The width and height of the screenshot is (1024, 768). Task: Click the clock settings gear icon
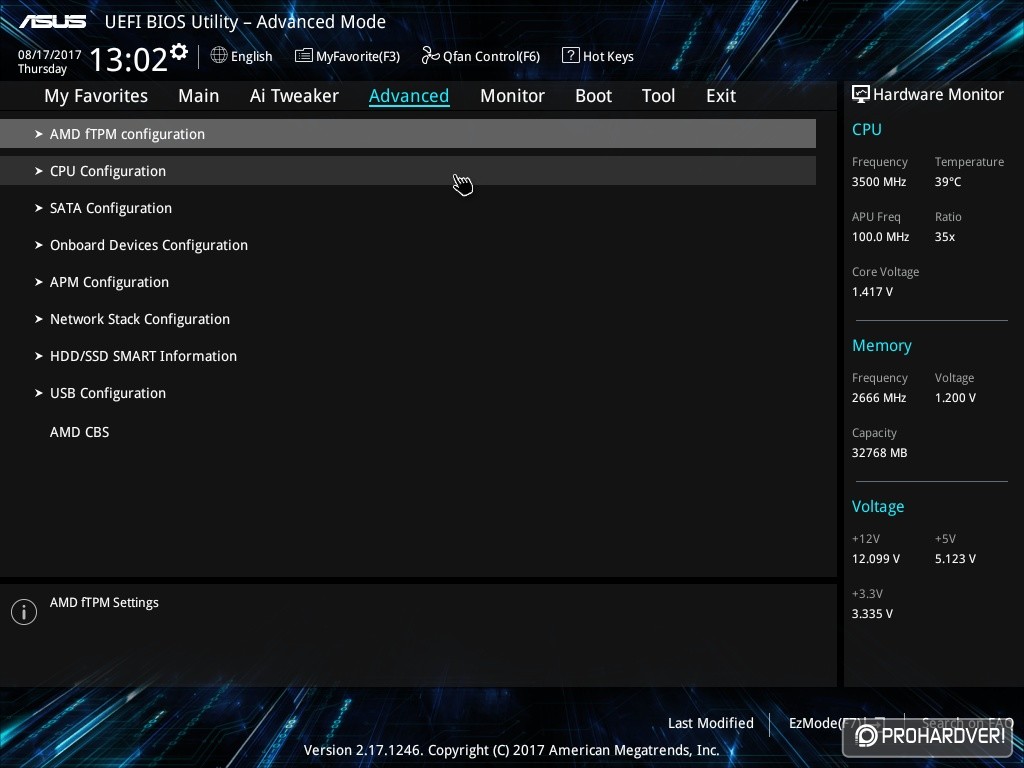(x=179, y=52)
